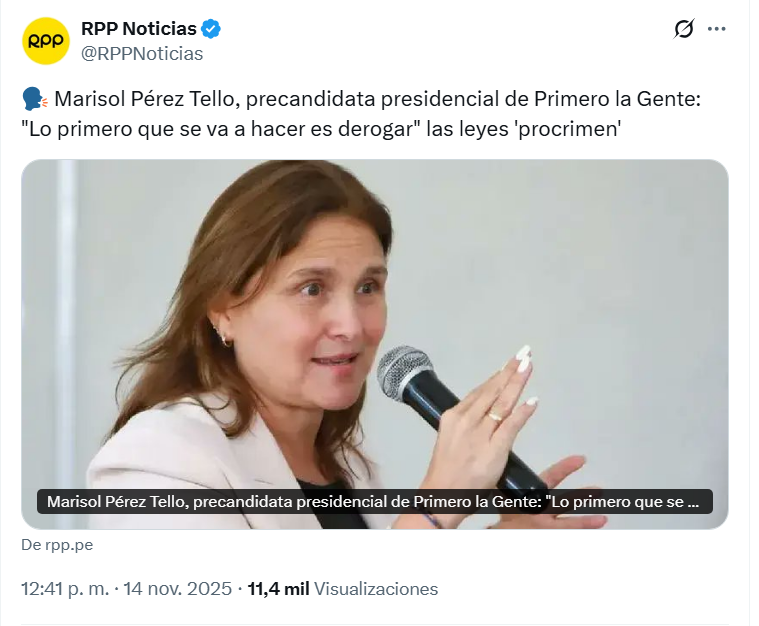The height and width of the screenshot is (626, 759).
Task: Click the speaking head emoji in tweet
Action: pos(35,99)
